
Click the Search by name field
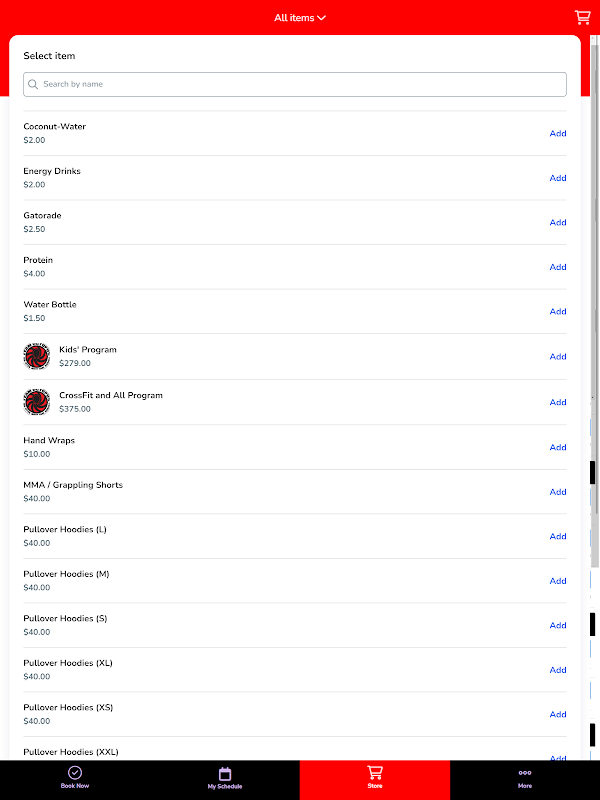(x=295, y=84)
